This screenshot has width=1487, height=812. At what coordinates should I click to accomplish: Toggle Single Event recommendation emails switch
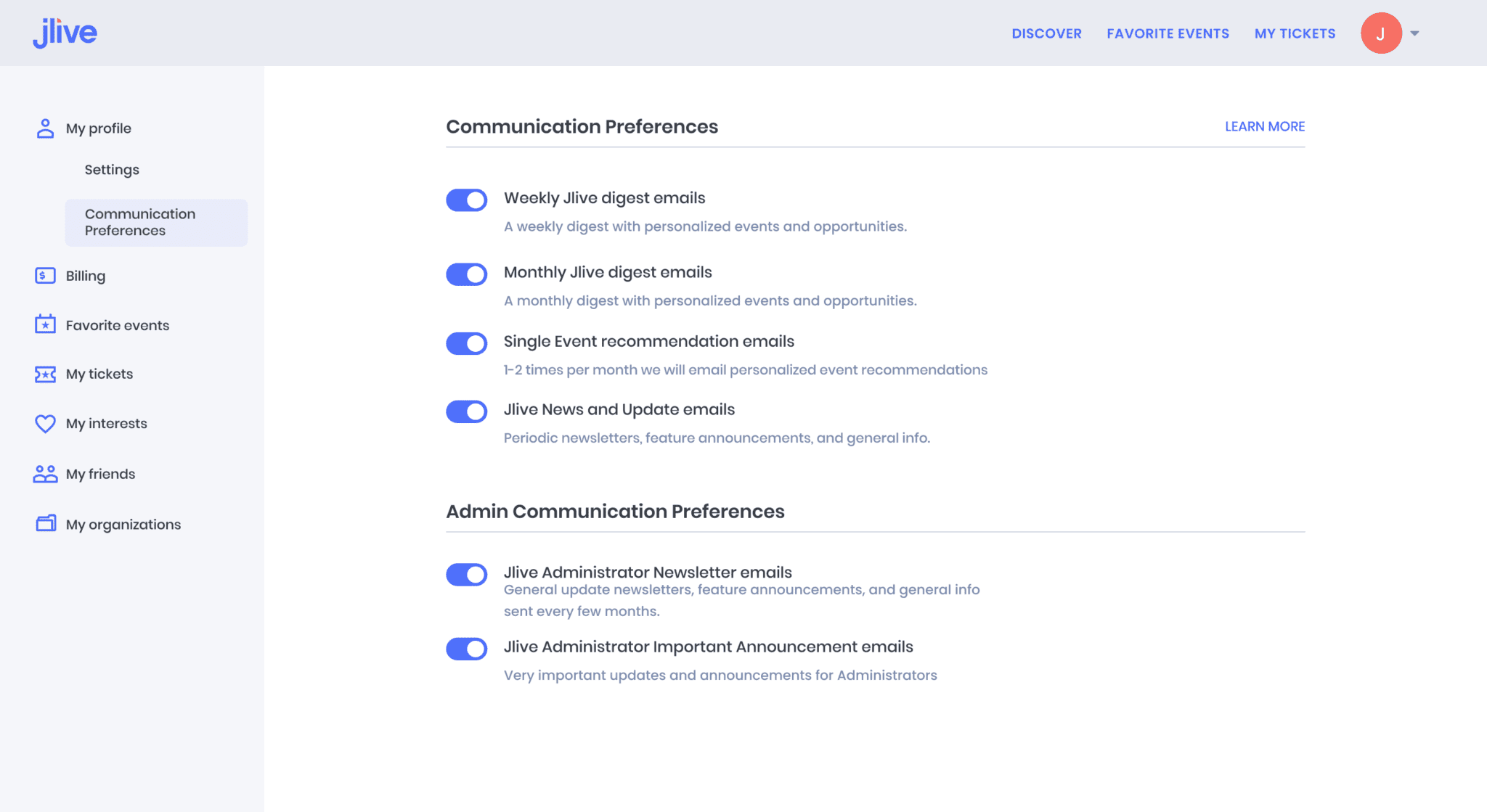point(466,343)
